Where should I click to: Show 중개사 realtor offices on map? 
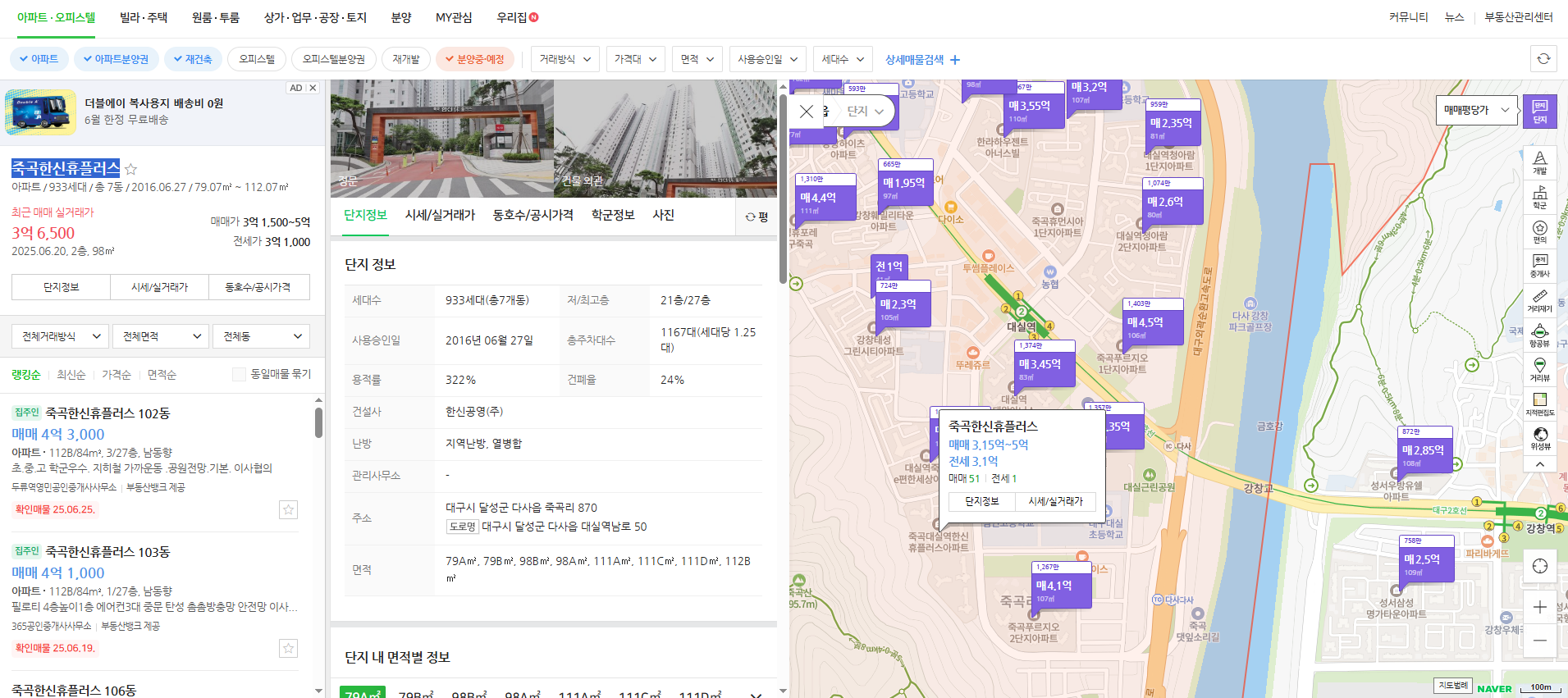pos(1539,266)
